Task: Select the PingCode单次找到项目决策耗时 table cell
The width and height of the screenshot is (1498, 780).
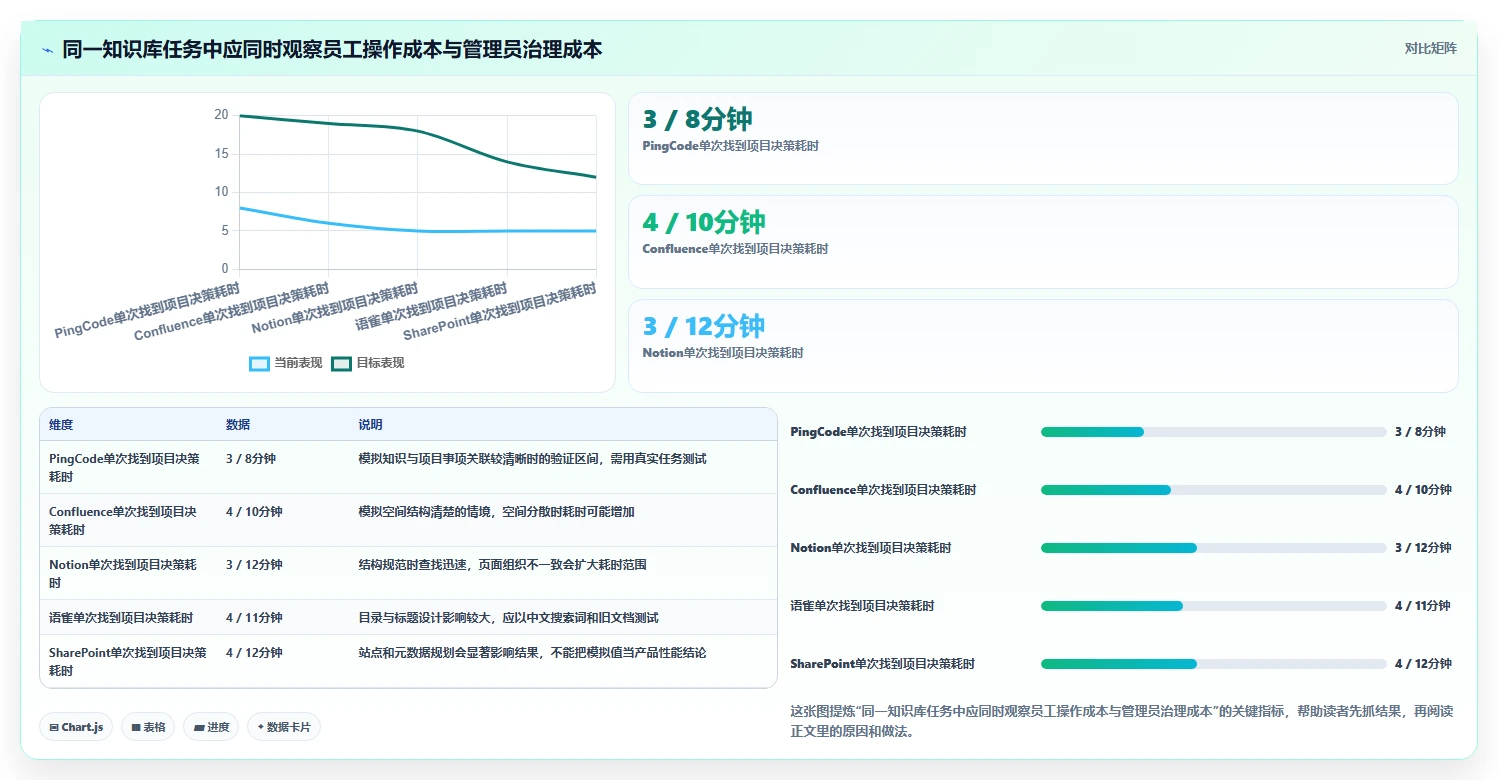Action: pyautogui.click(x=128, y=468)
